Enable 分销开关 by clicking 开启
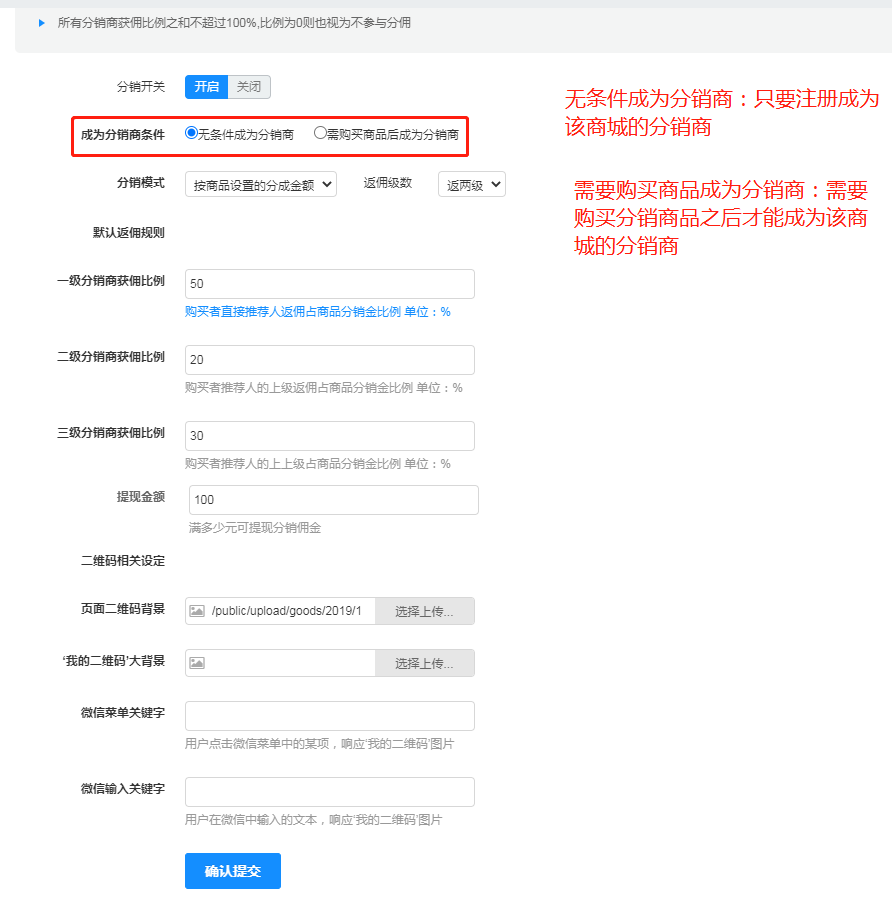The image size is (892, 900). point(206,87)
